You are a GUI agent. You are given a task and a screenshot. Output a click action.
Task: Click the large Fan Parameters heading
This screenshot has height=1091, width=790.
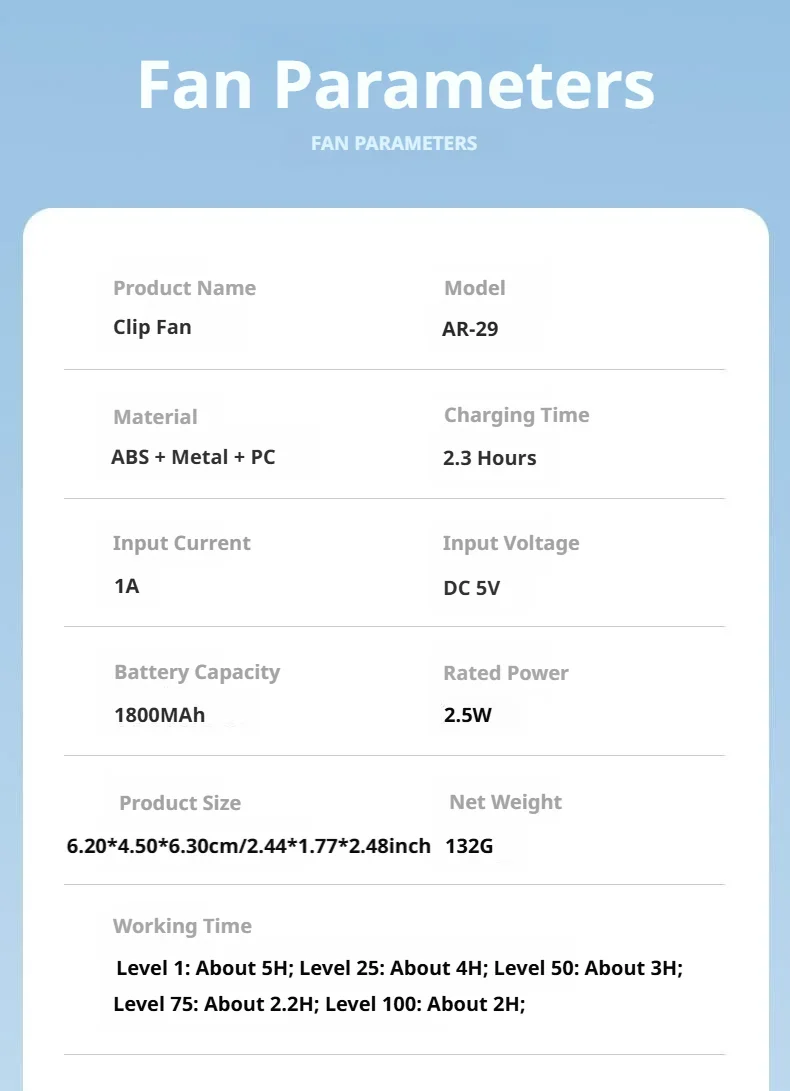coord(395,85)
